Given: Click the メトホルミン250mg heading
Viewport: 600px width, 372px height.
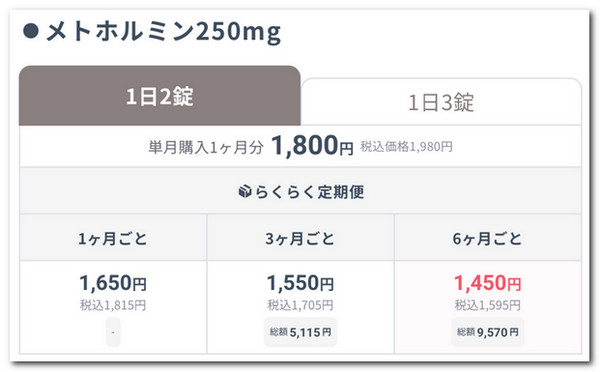Looking at the screenshot, I should (x=164, y=32).
